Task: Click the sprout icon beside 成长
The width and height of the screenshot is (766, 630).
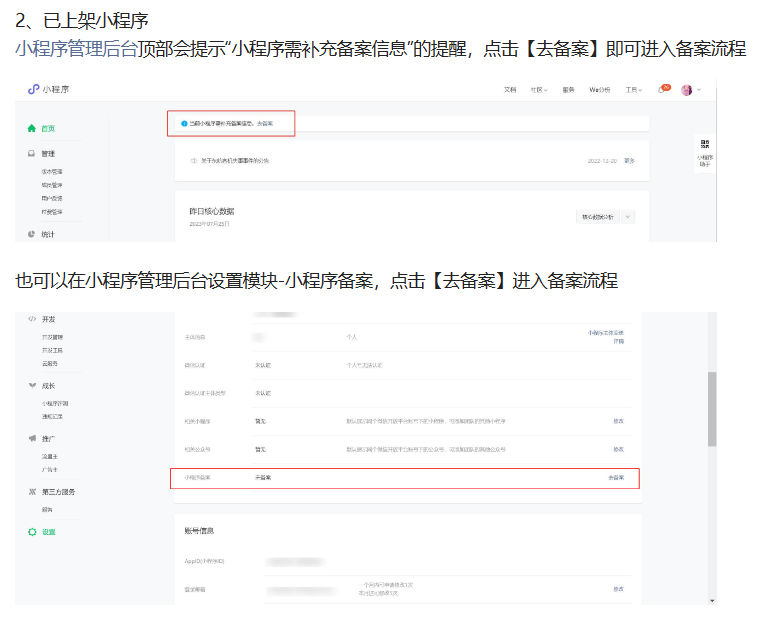Action: 32,385
